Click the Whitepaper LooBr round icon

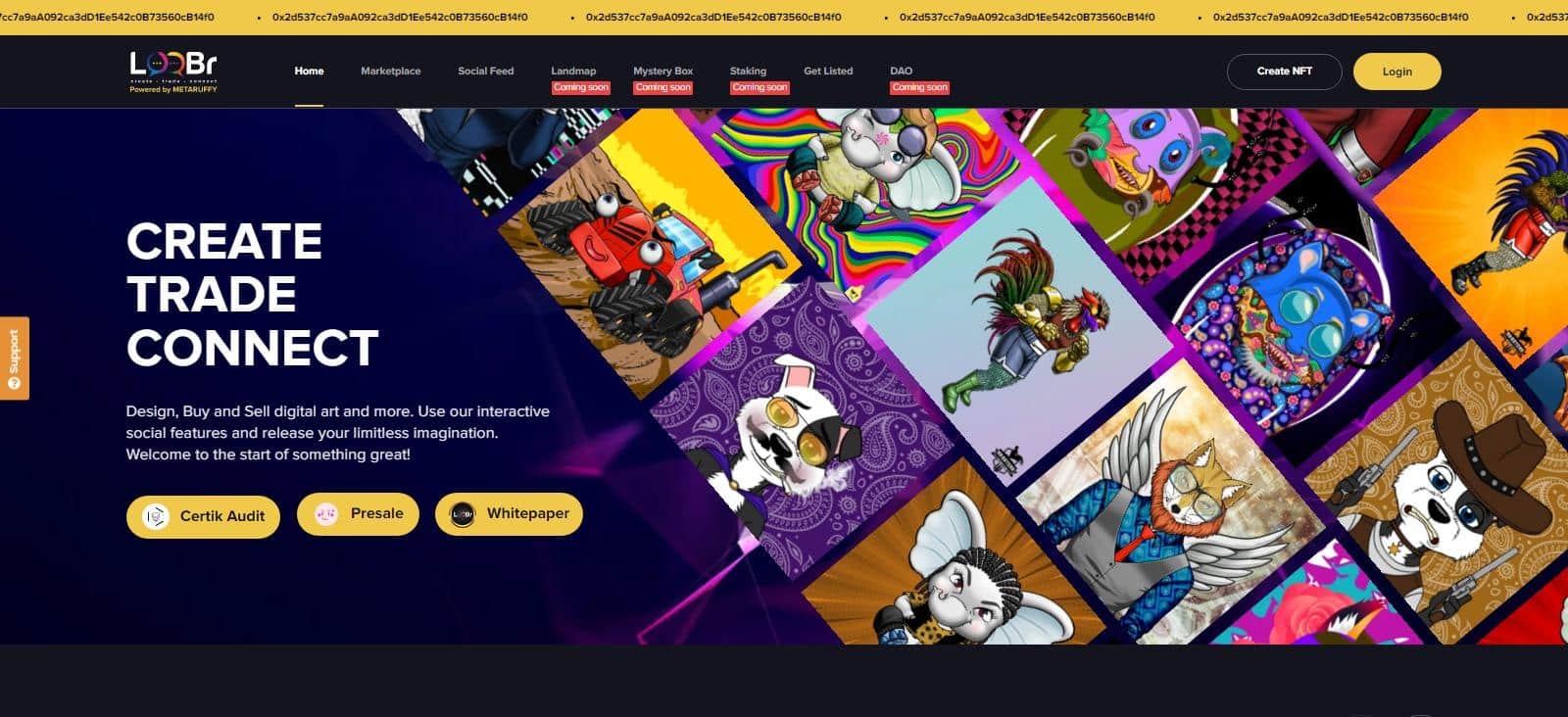(x=463, y=514)
